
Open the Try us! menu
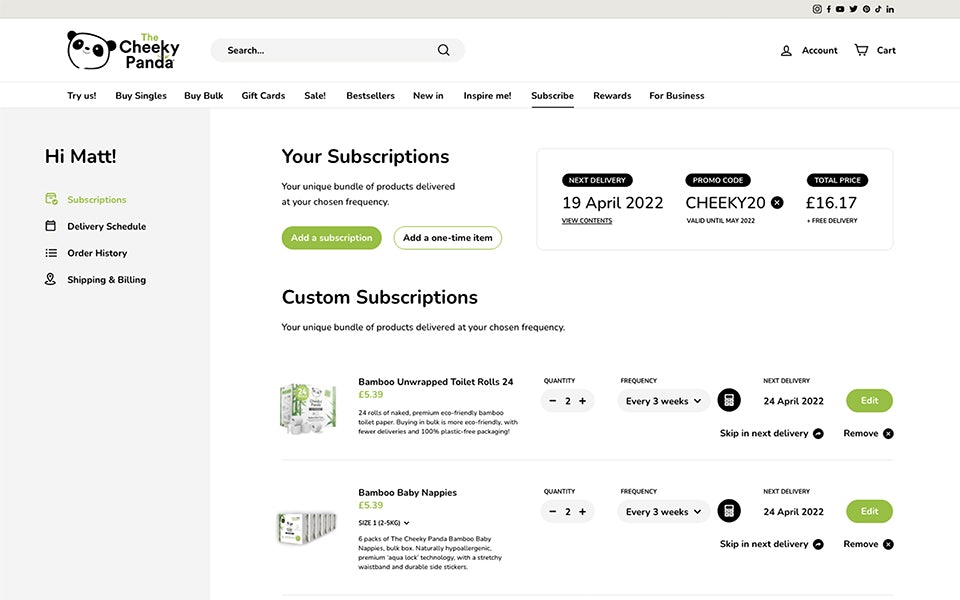pyautogui.click(x=82, y=96)
